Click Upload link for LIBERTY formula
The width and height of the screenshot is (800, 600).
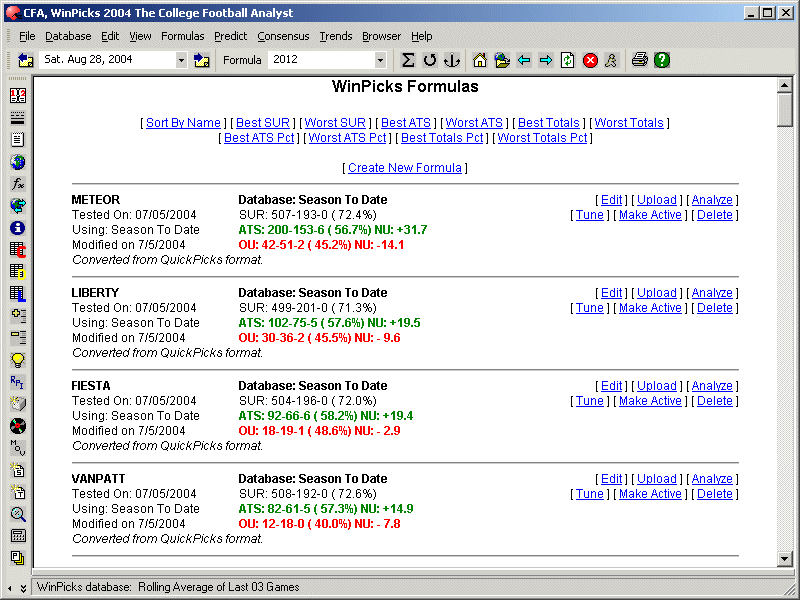point(657,293)
